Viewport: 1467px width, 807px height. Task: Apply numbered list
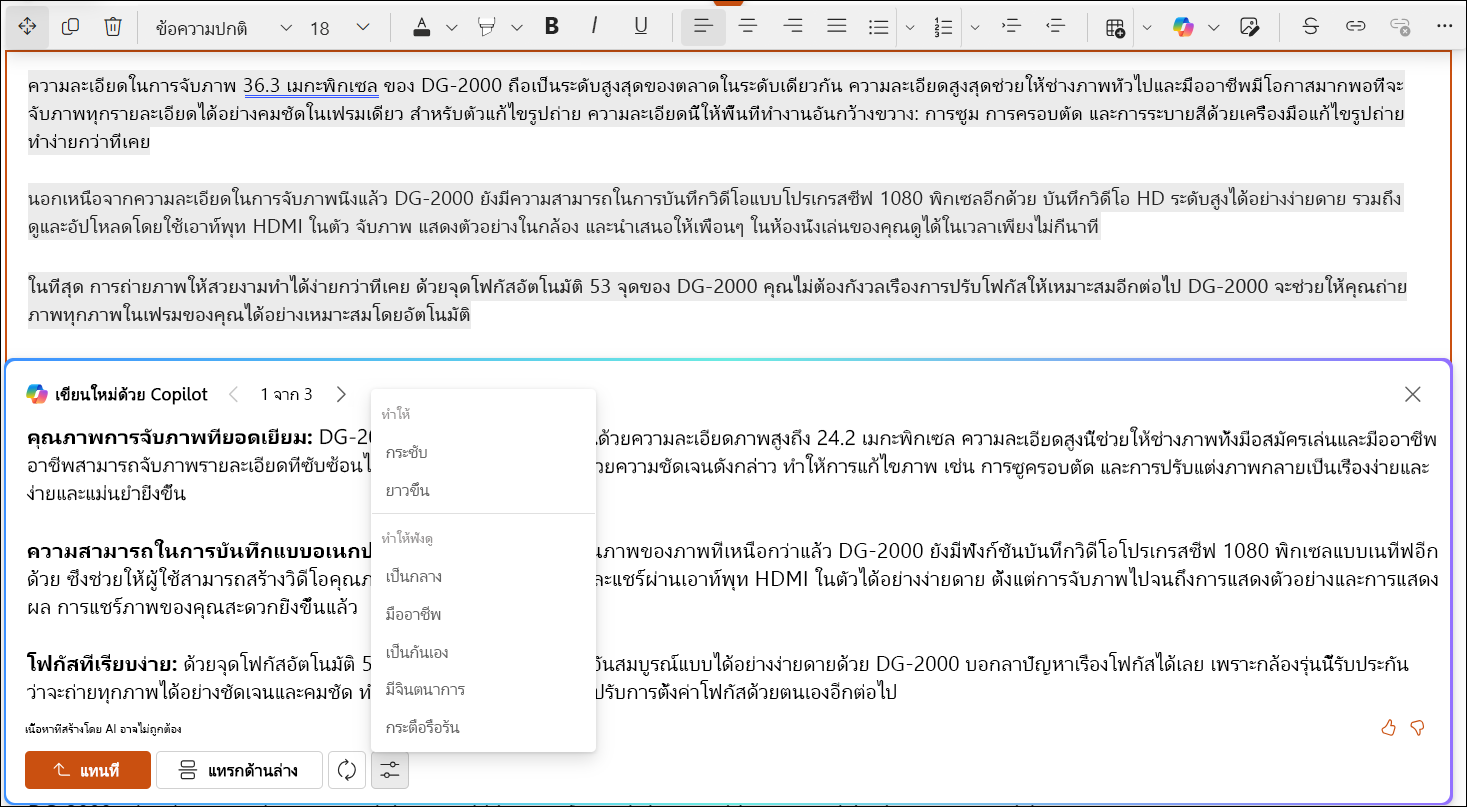click(943, 27)
